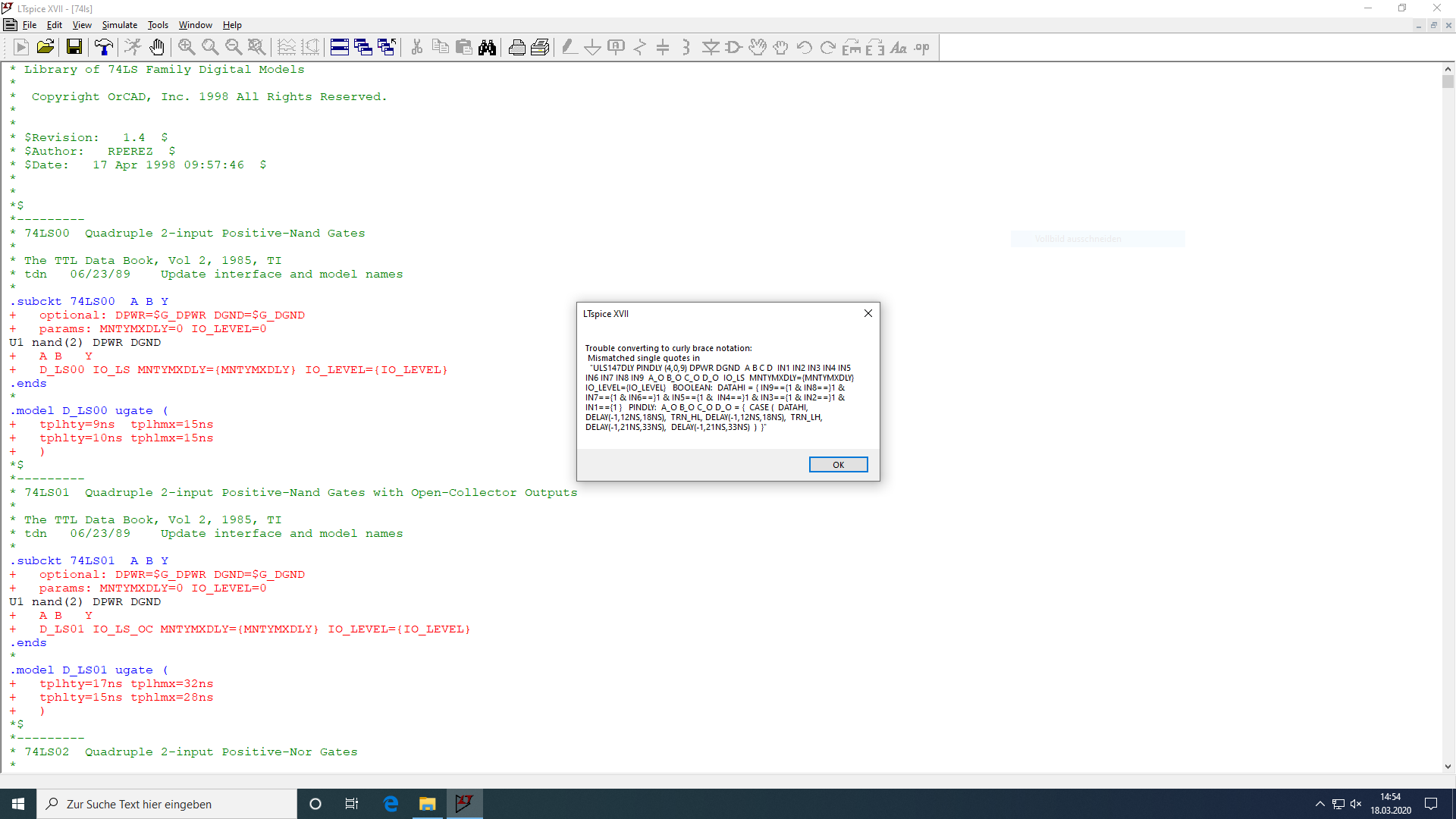Select the Text Aa tool
The height and width of the screenshot is (819, 1456).
(x=899, y=48)
